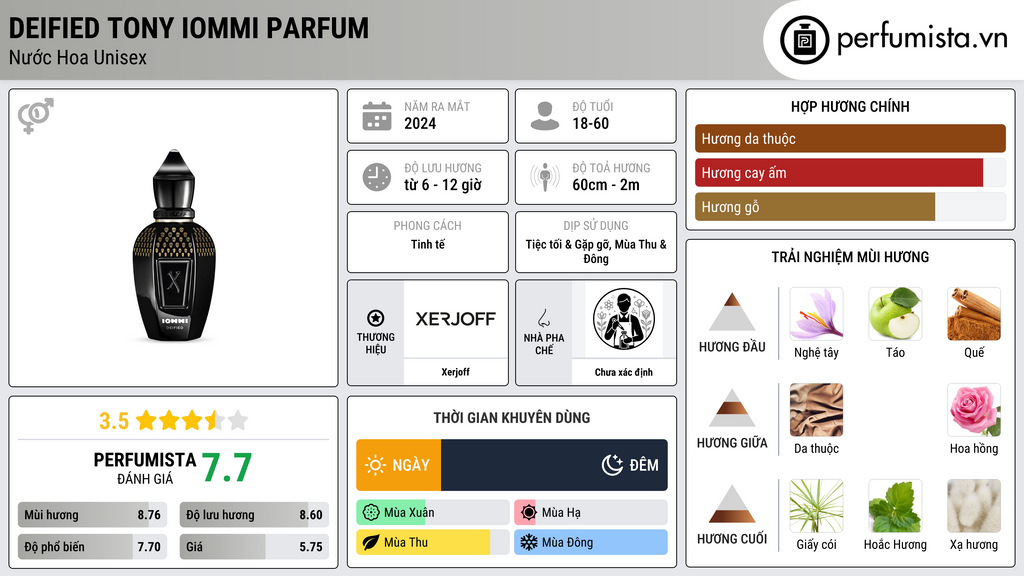The width and height of the screenshot is (1024, 576).
Task: Click the perfumista.vn site name
Action: click(x=922, y=39)
